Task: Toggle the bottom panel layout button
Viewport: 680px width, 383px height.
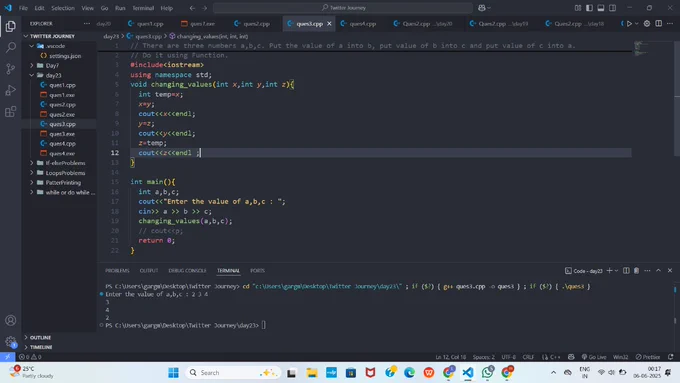Action: 601,8
